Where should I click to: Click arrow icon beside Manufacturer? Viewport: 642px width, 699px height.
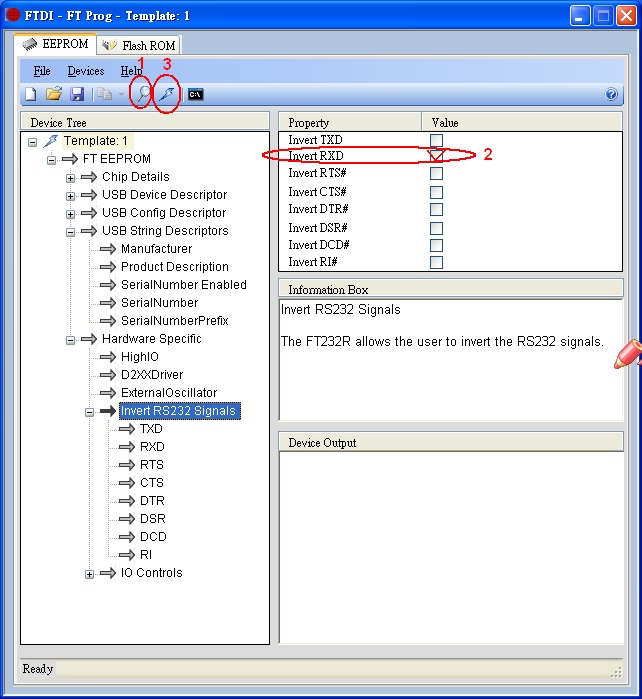click(x=108, y=249)
